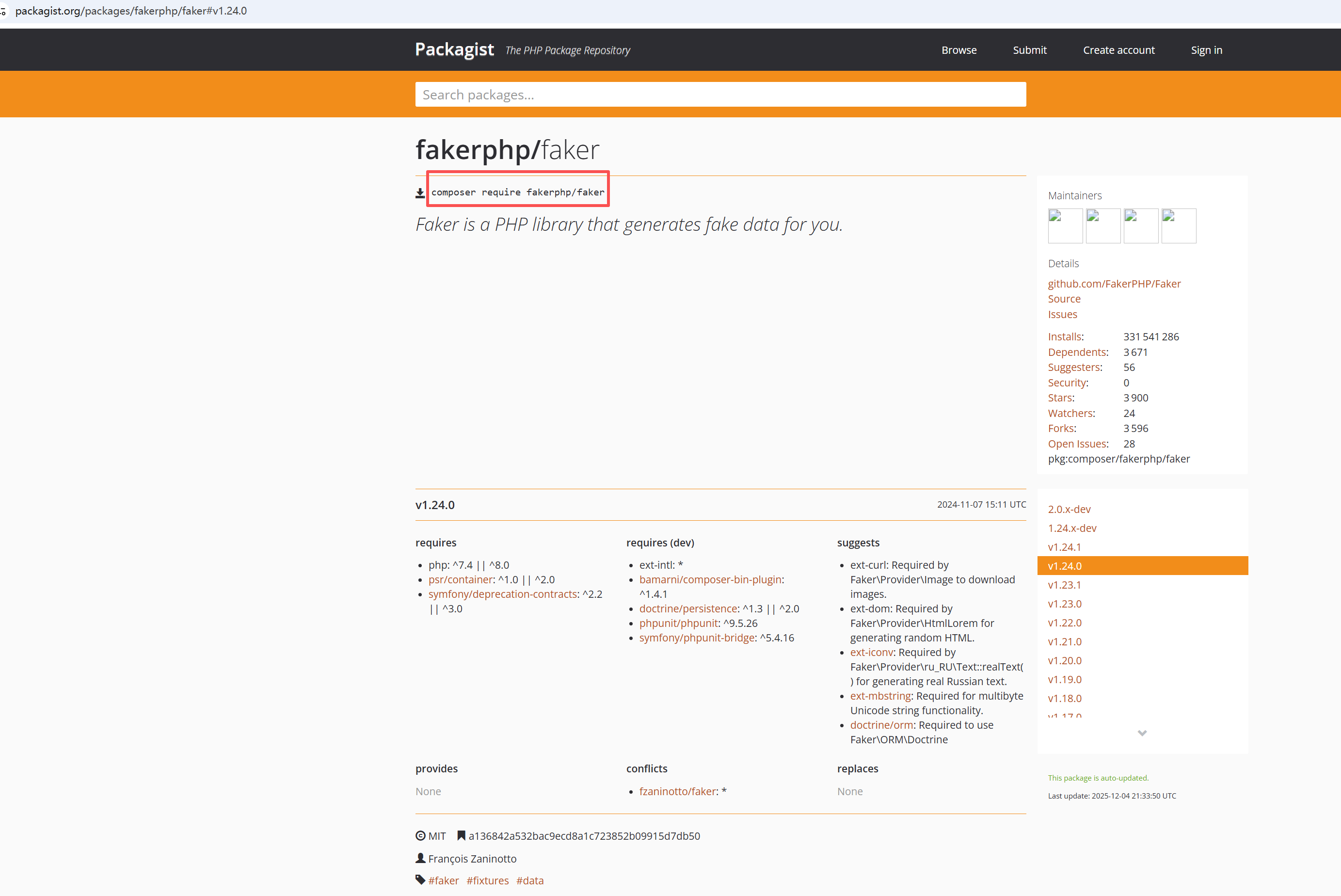Click the site info icon in address bar
Image resolution: width=1341 pixels, height=896 pixels.
click(3, 12)
